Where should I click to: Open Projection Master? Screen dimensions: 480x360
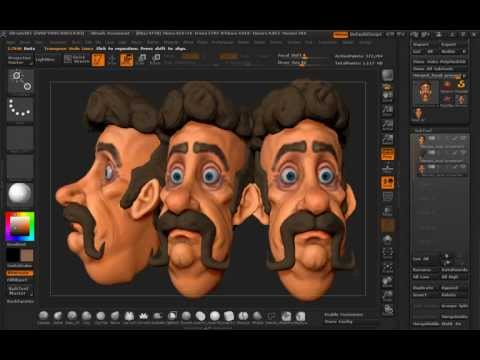click(19, 60)
